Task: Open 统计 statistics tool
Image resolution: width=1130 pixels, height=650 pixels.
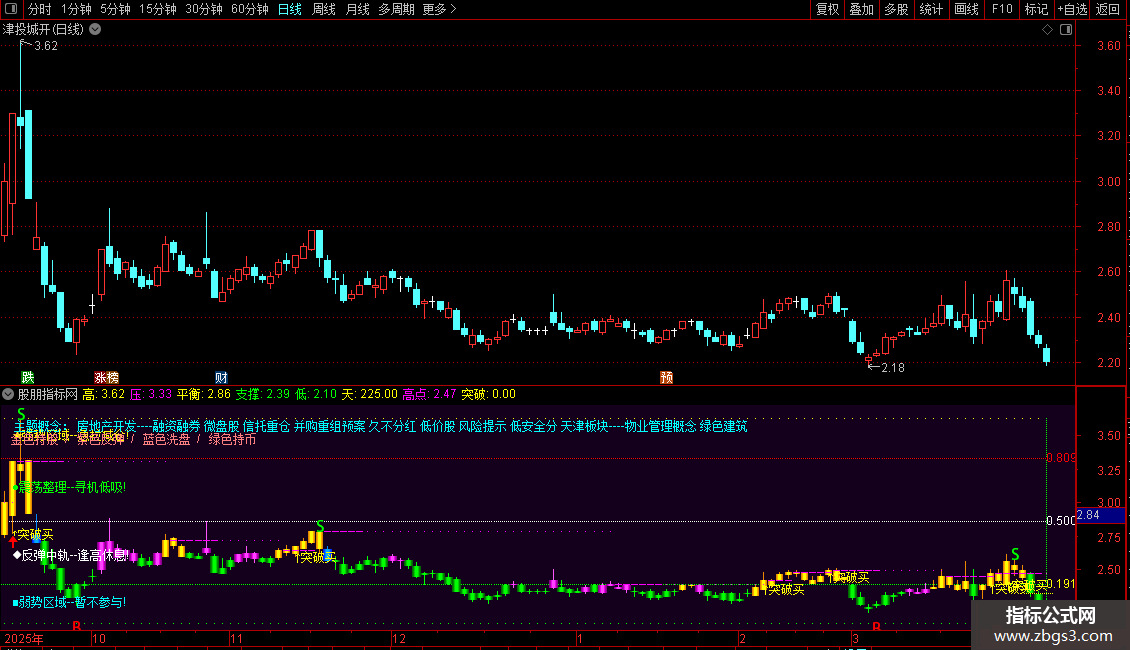Action: pos(931,10)
